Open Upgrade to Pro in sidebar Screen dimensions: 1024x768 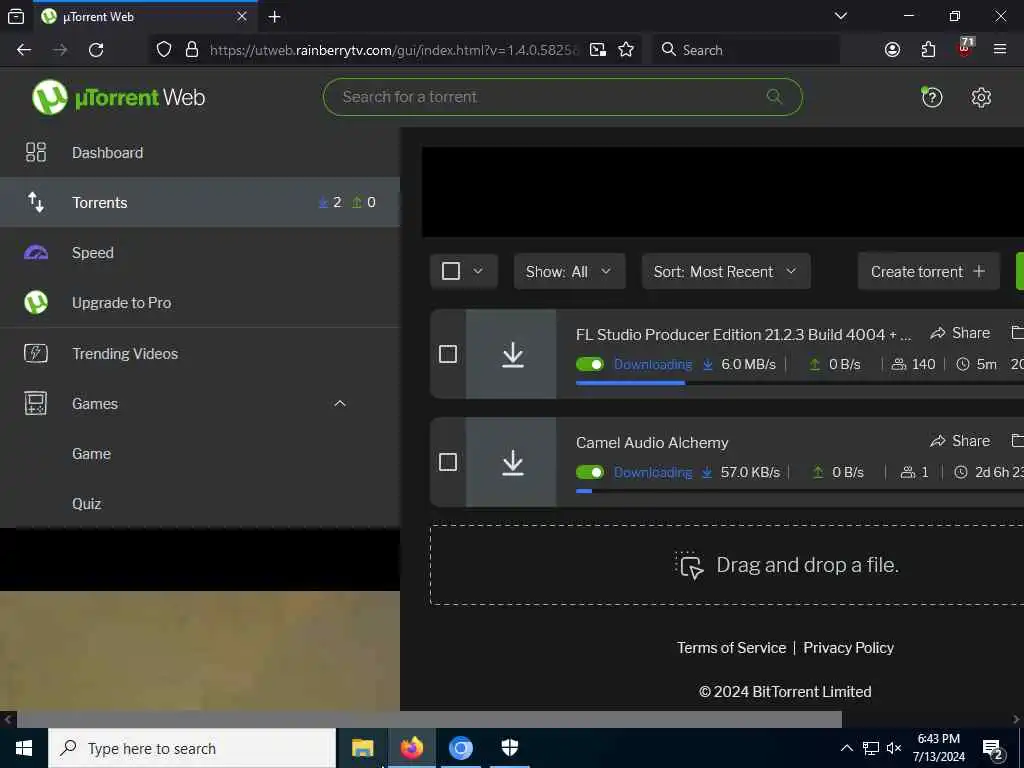[x=200, y=303]
